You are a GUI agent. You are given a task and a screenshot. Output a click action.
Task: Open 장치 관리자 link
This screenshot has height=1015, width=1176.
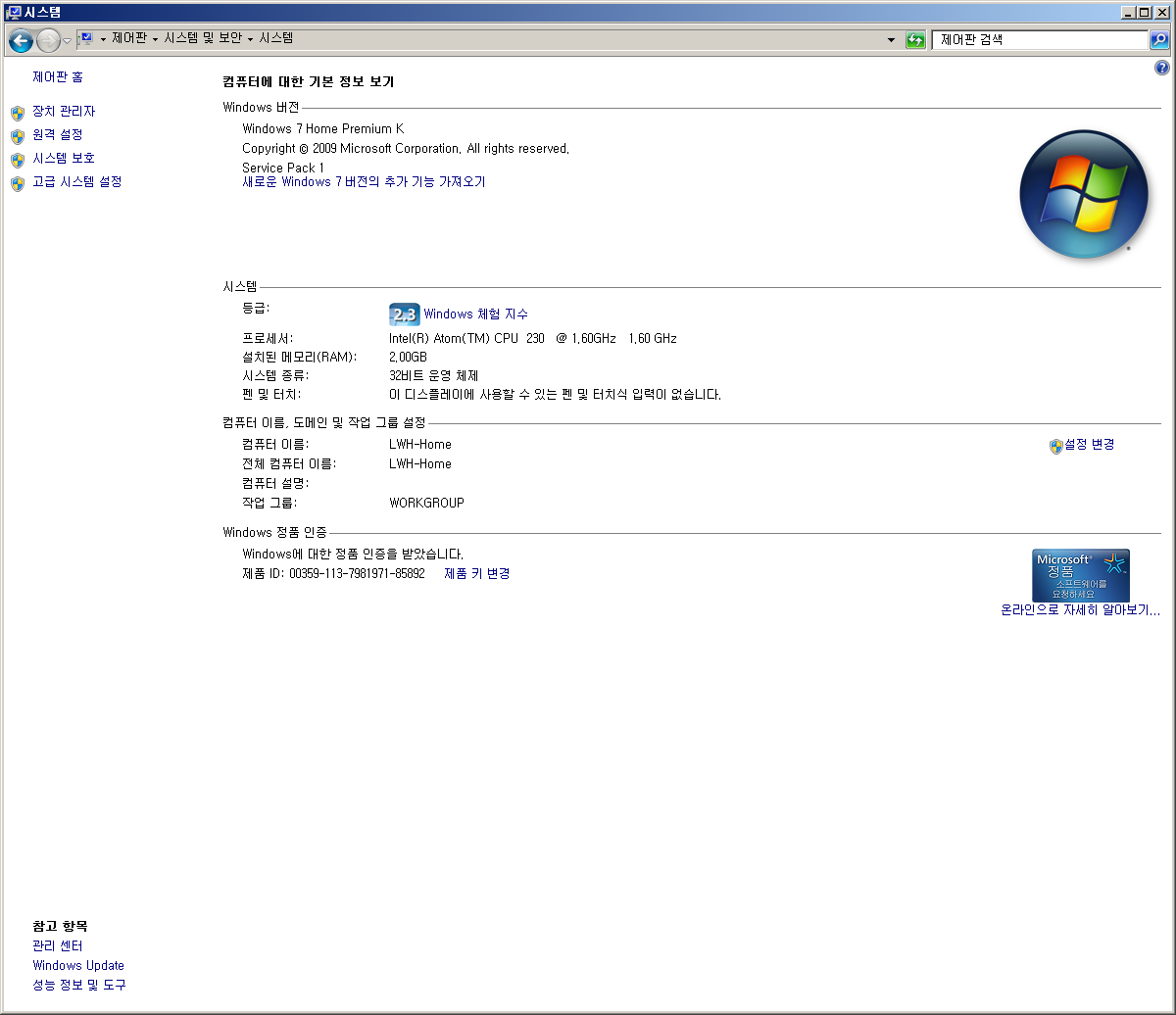[64, 112]
